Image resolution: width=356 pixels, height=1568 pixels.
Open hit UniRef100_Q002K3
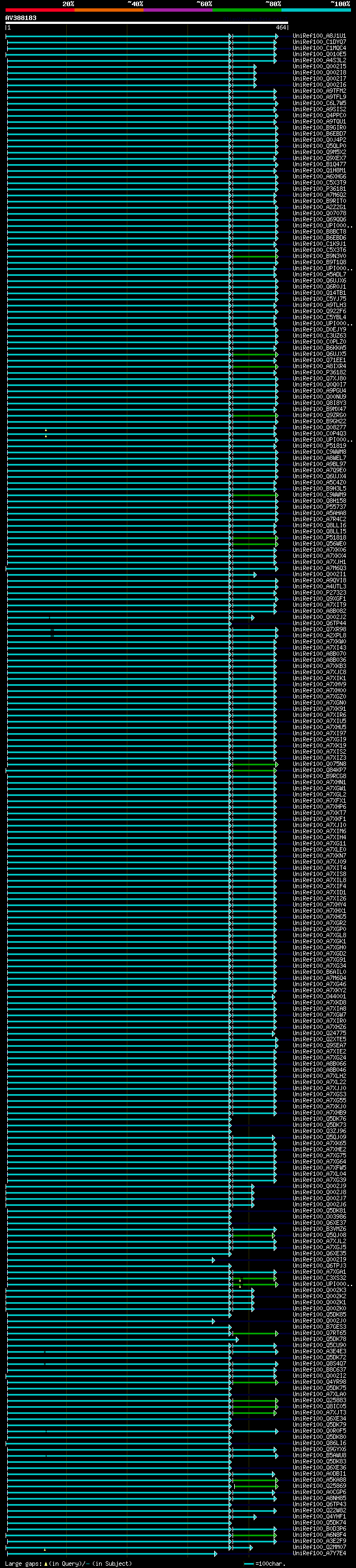pos(319,1290)
